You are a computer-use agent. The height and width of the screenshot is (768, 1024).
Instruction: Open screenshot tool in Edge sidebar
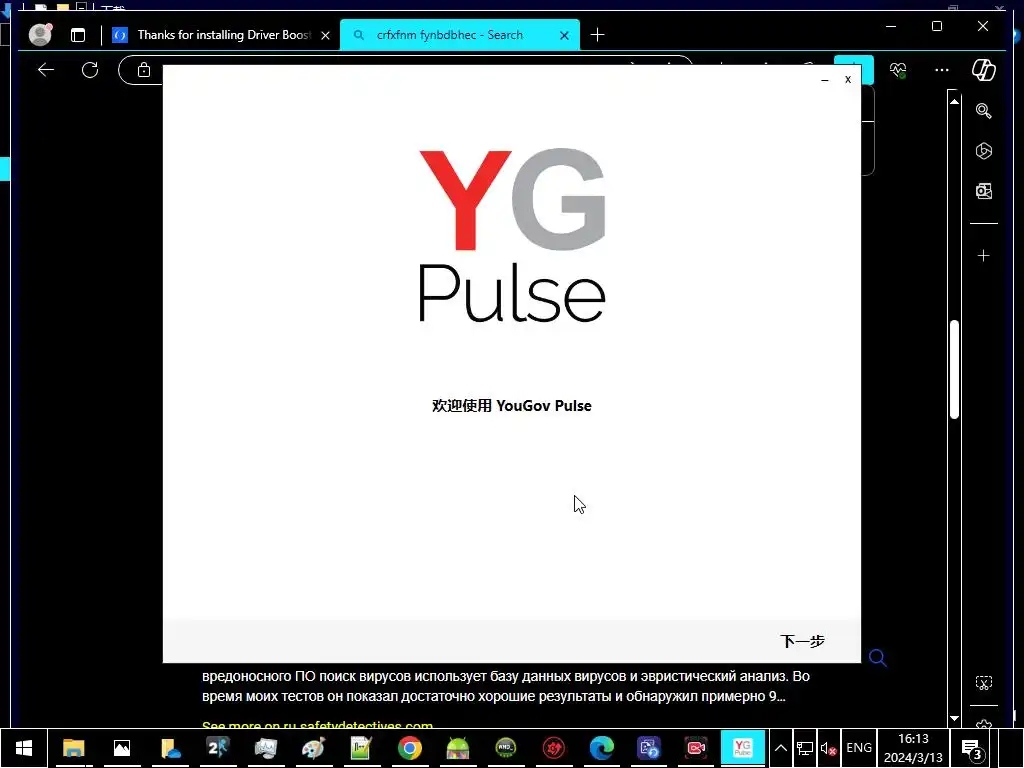984,683
